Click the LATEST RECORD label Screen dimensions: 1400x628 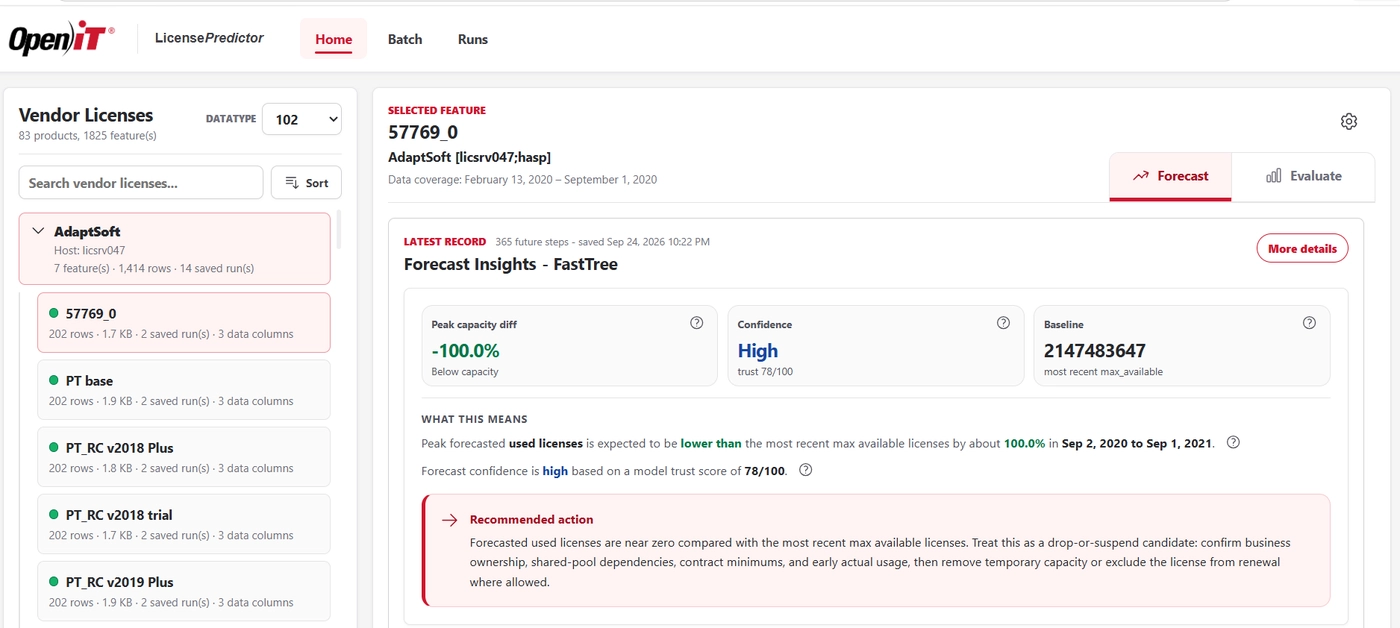point(445,242)
